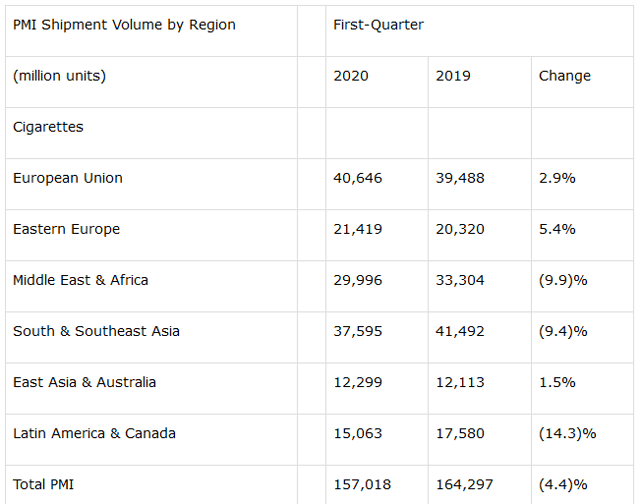
Task: Select the 'Latin America & Canada' row label
Action: [94, 433]
